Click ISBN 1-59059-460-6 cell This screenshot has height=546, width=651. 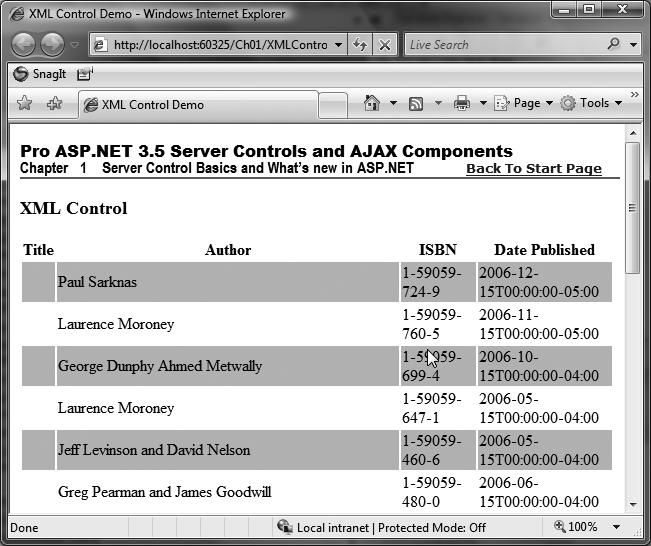tap(438, 450)
